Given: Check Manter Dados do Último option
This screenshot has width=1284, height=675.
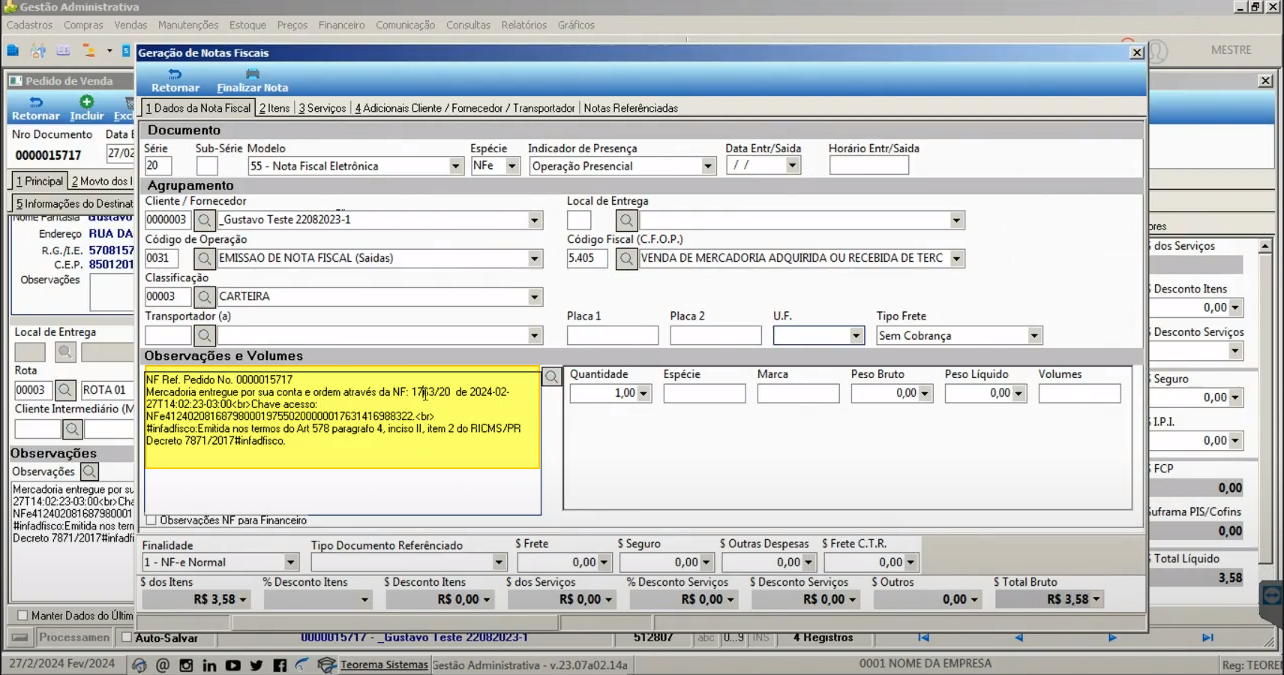Looking at the screenshot, I should [x=23, y=615].
